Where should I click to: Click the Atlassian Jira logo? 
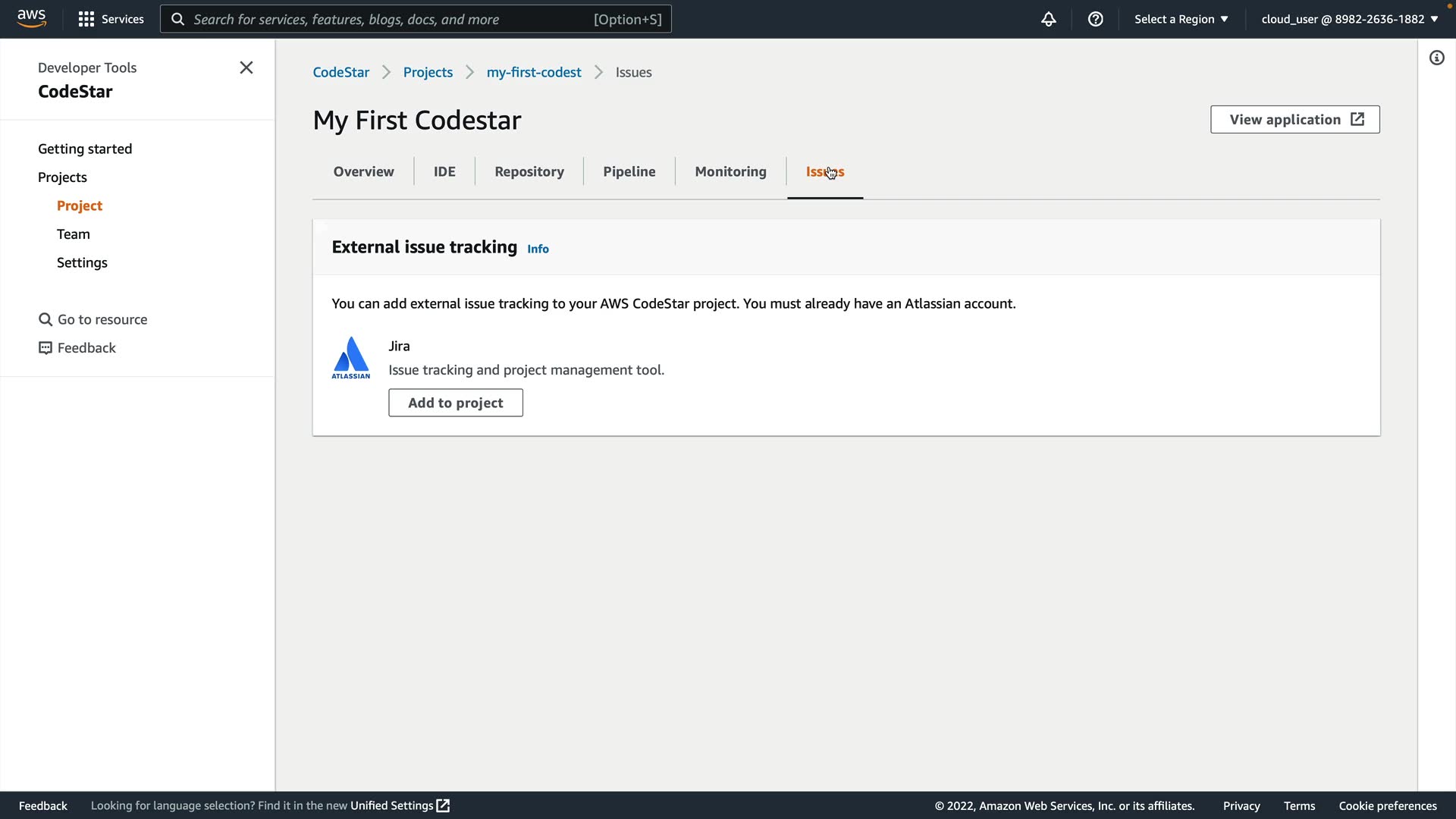pyautogui.click(x=350, y=358)
